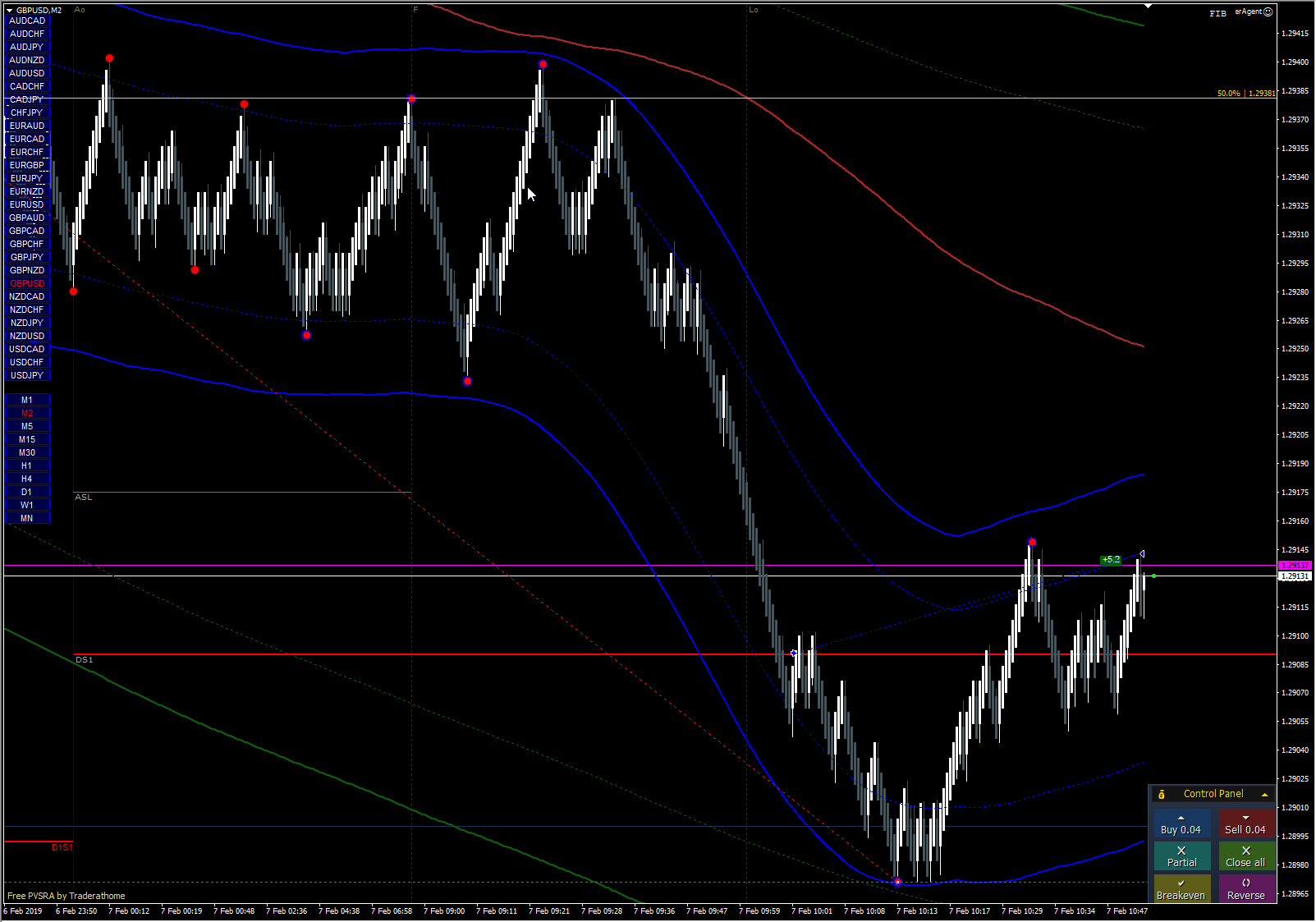Click the Partial close button
The height and width of the screenshot is (922, 1316).
(1181, 856)
